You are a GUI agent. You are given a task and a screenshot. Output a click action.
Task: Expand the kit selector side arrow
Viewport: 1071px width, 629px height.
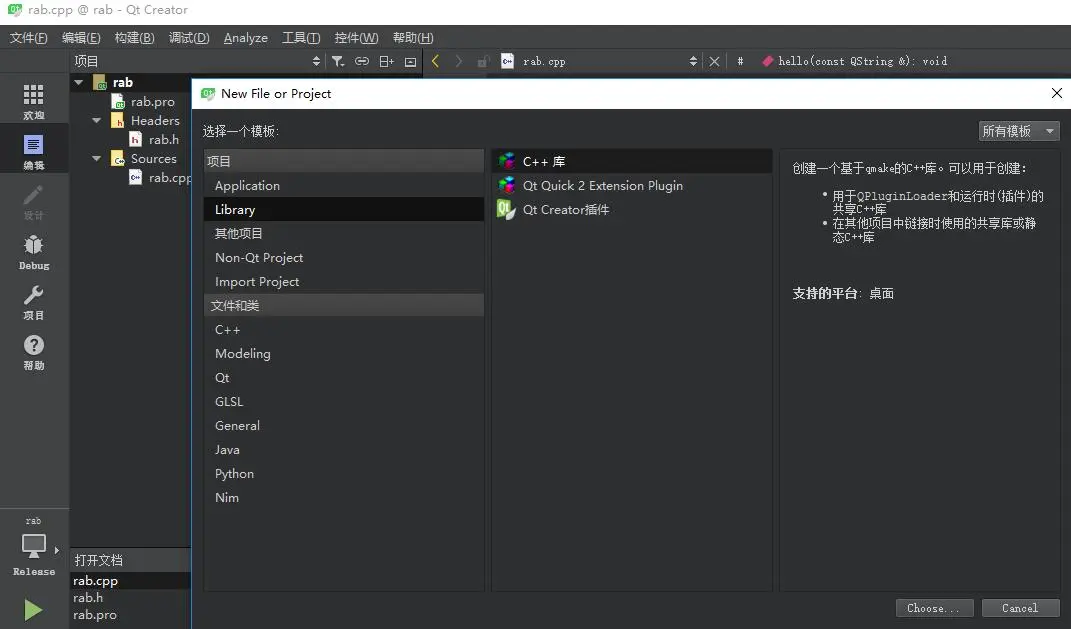[57, 550]
